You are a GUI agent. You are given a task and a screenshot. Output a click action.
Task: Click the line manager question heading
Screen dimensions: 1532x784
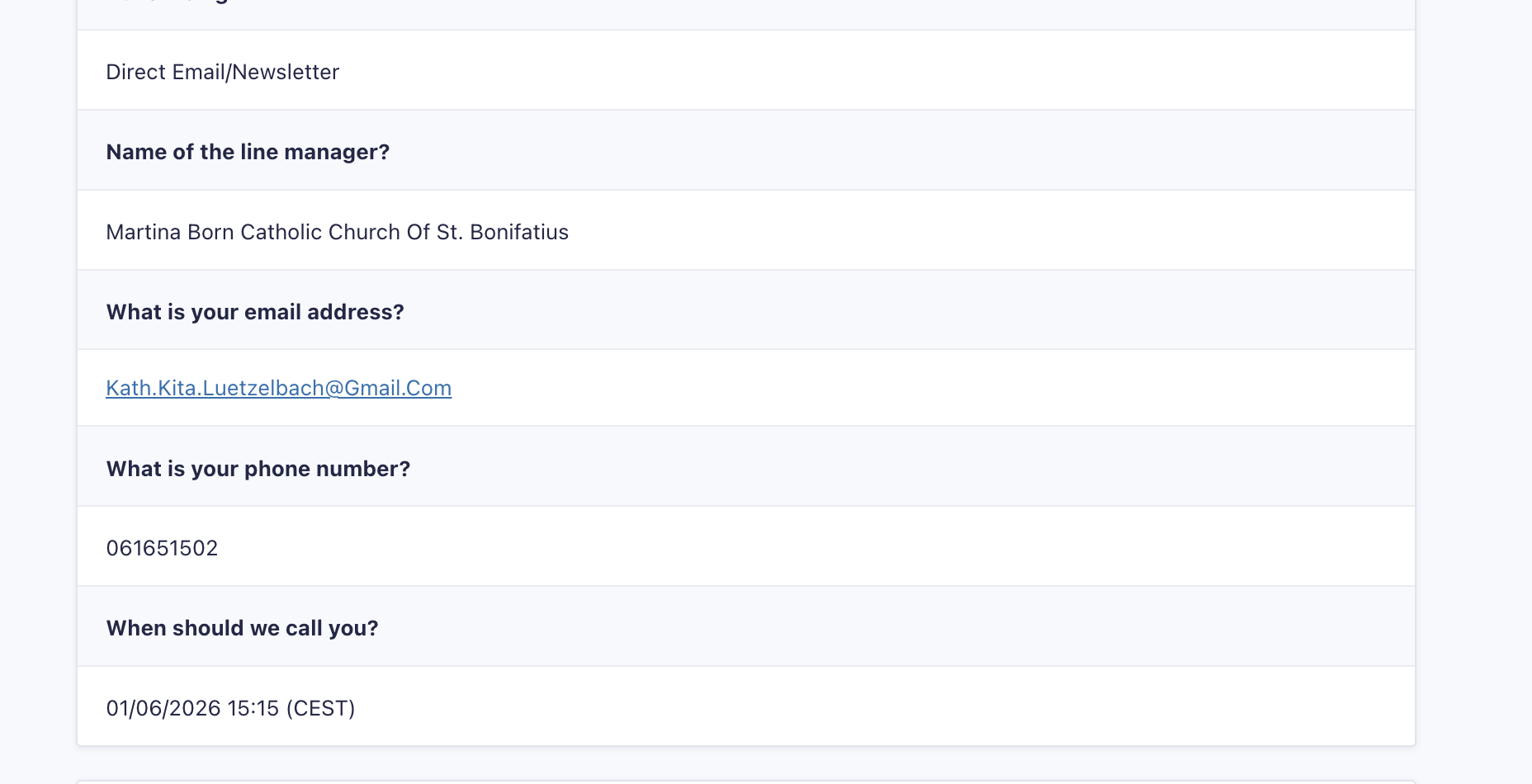point(248,152)
